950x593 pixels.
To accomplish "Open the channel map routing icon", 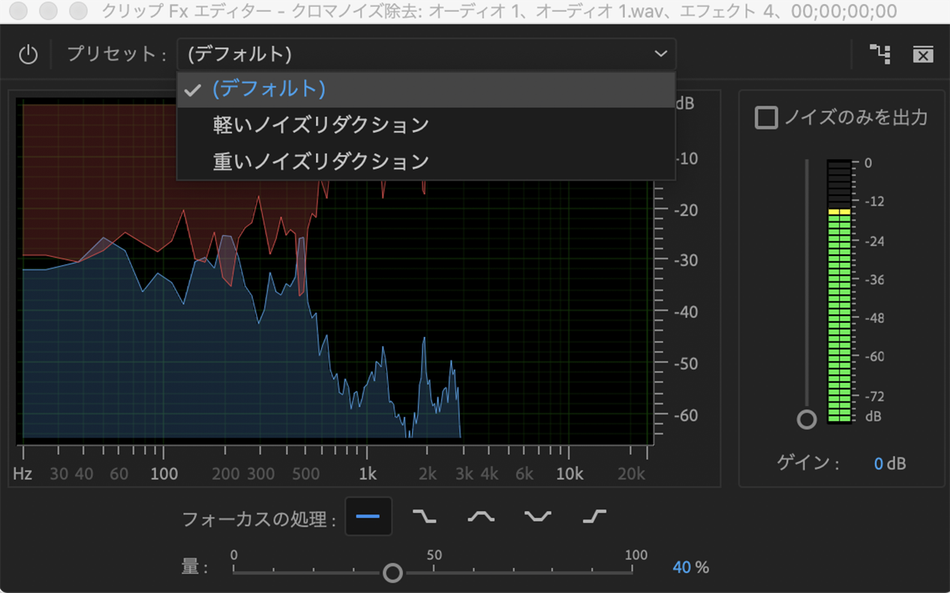I will point(880,54).
